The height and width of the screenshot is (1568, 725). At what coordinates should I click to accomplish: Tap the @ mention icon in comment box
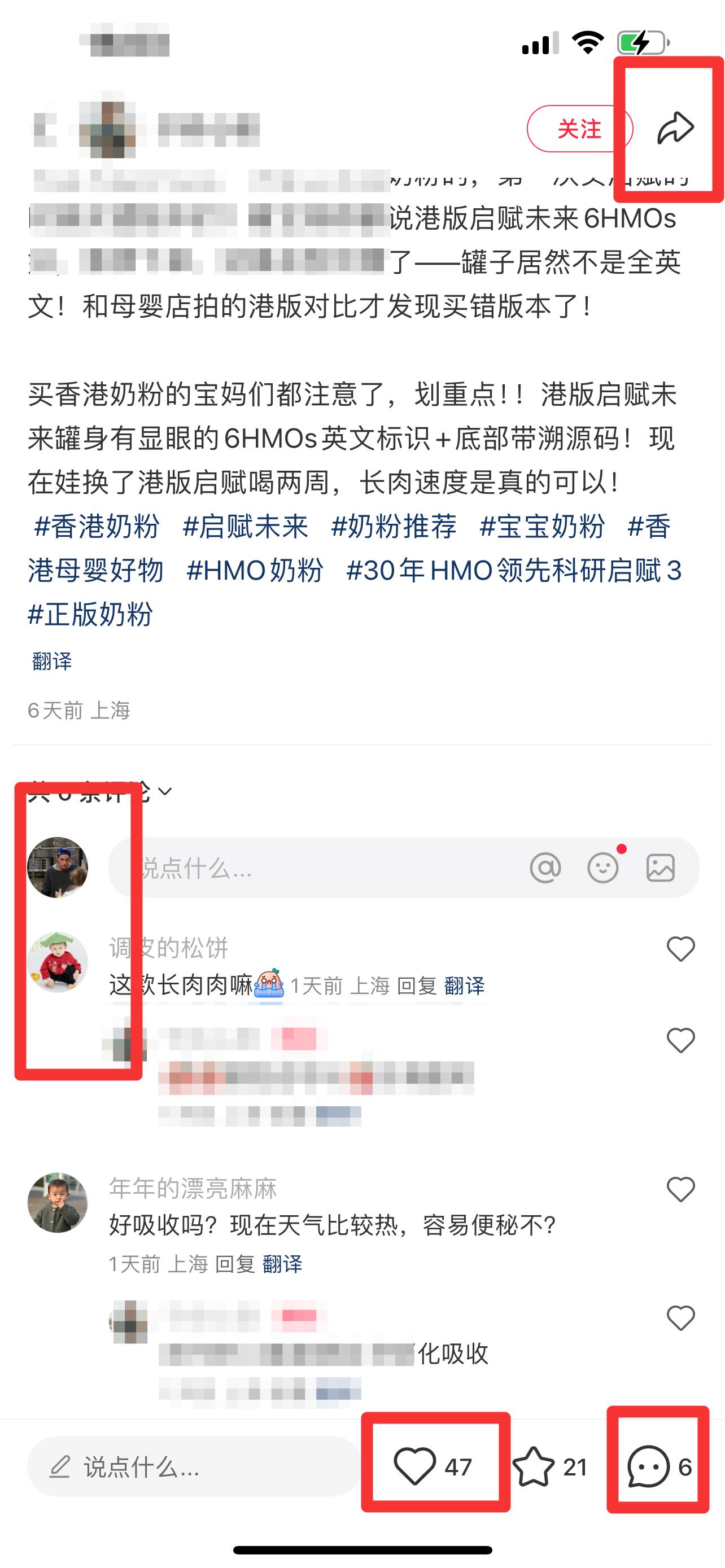tap(545, 868)
